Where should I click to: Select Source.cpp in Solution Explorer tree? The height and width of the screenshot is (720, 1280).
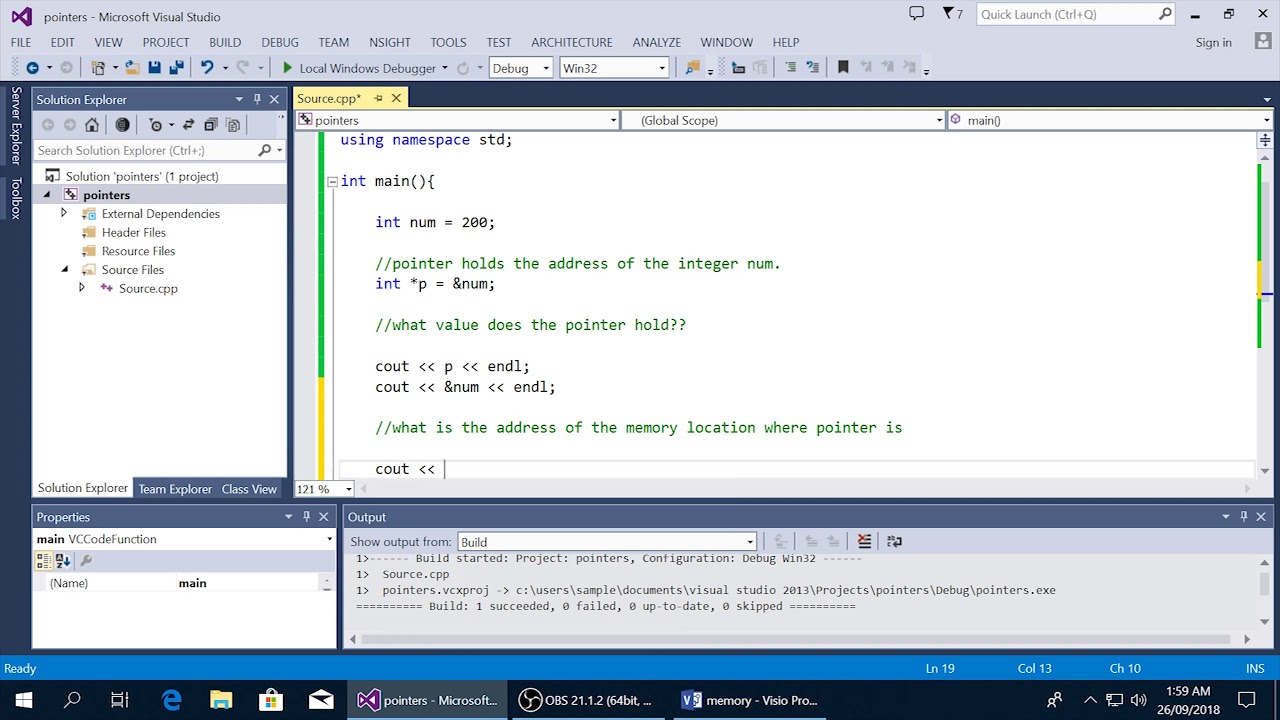point(148,289)
